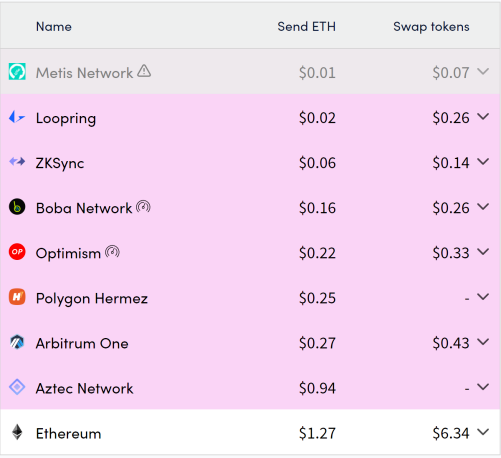This screenshot has height=458, width=501.
Task: Click the Loopring logo icon
Action: tap(17, 117)
